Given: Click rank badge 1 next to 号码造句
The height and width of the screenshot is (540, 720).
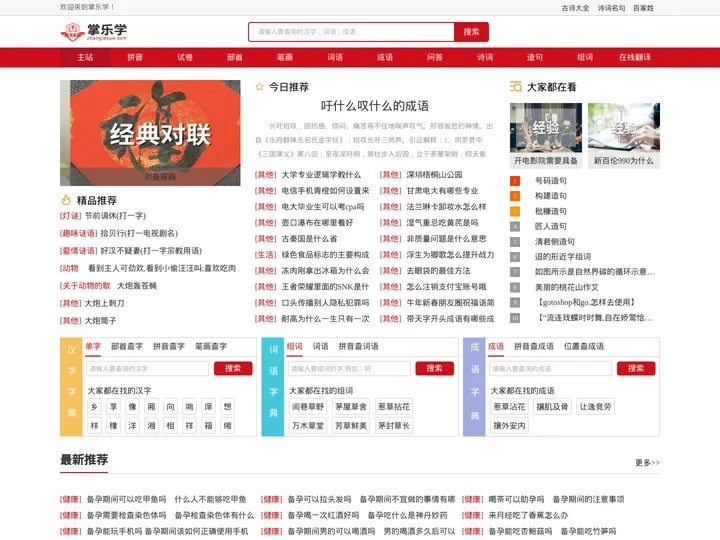Looking at the screenshot, I should tap(515, 181).
